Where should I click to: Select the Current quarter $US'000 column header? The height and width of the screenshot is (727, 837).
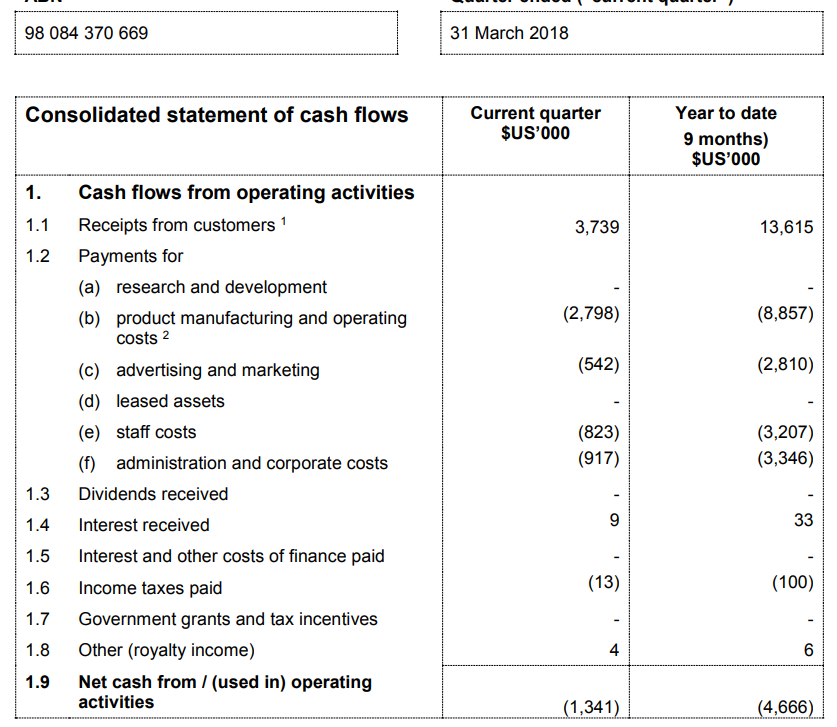coord(535,123)
